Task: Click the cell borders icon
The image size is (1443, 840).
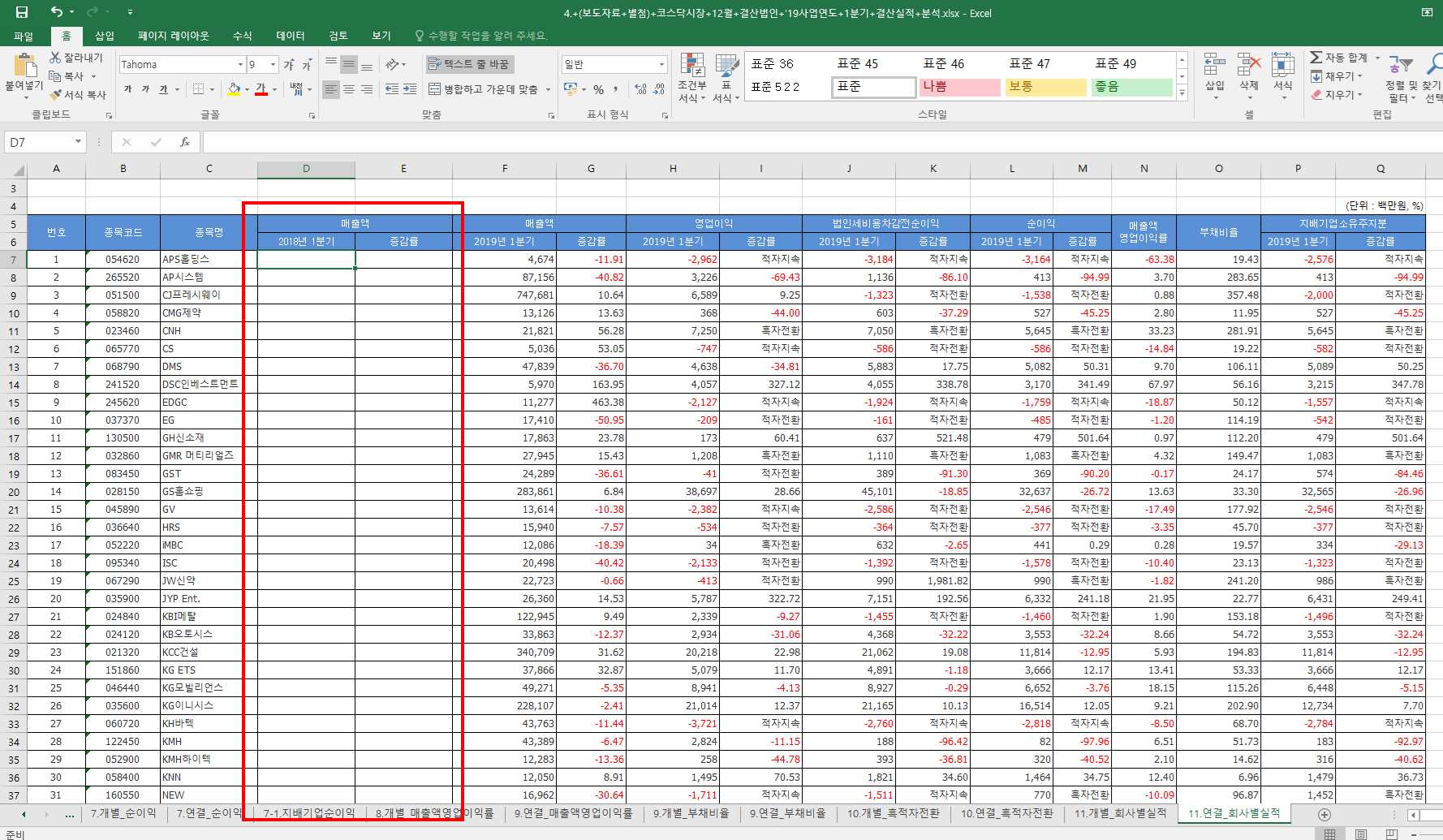Action: pos(198,88)
